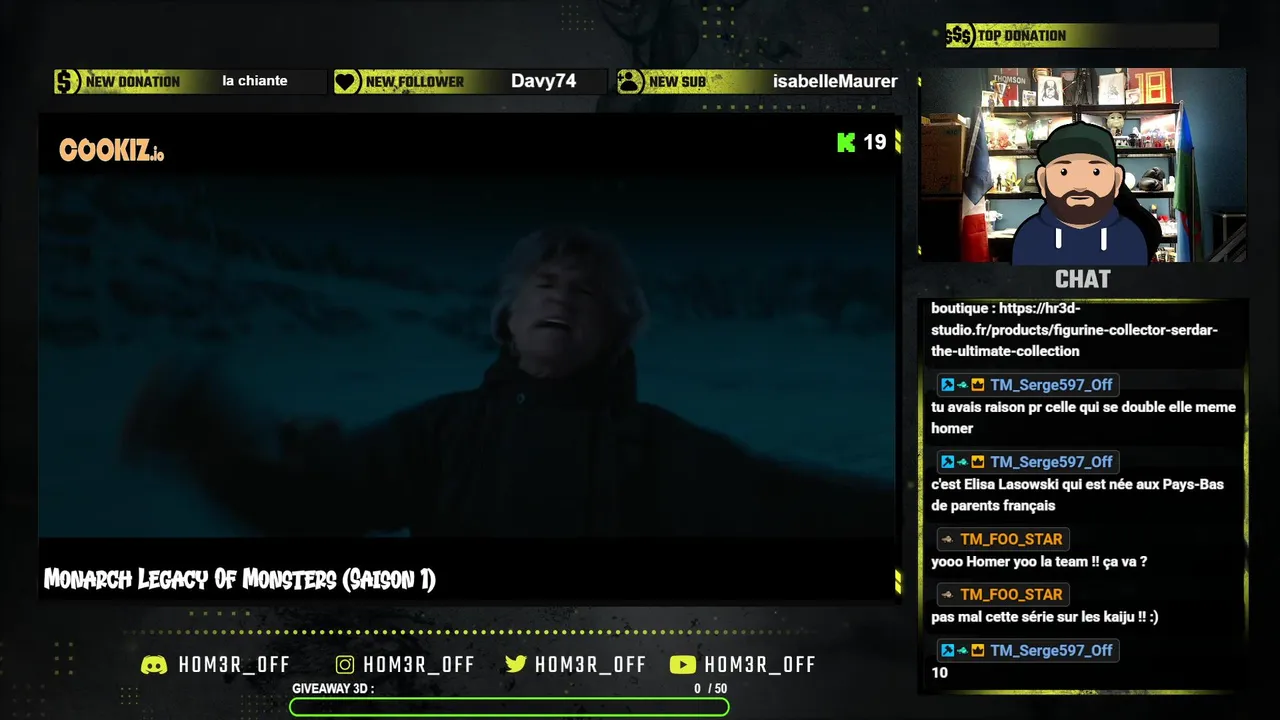The image size is (1280, 720).
Task: Click the heart icon beside New Follower
Action: pos(347,82)
